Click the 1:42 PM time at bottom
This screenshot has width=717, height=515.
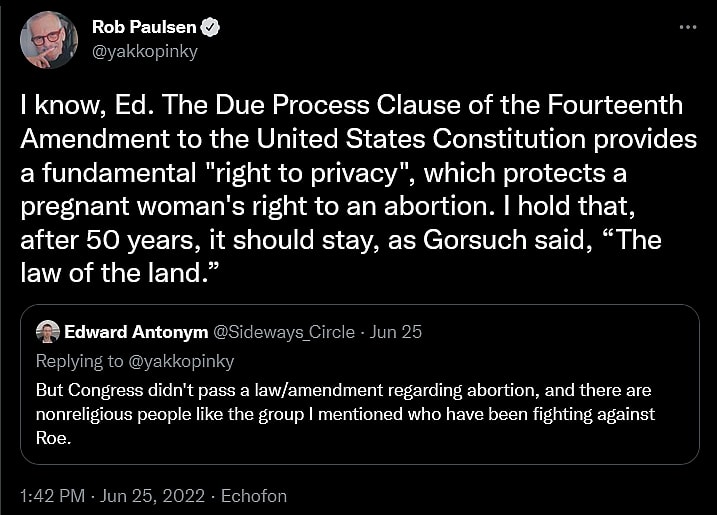click(x=52, y=493)
